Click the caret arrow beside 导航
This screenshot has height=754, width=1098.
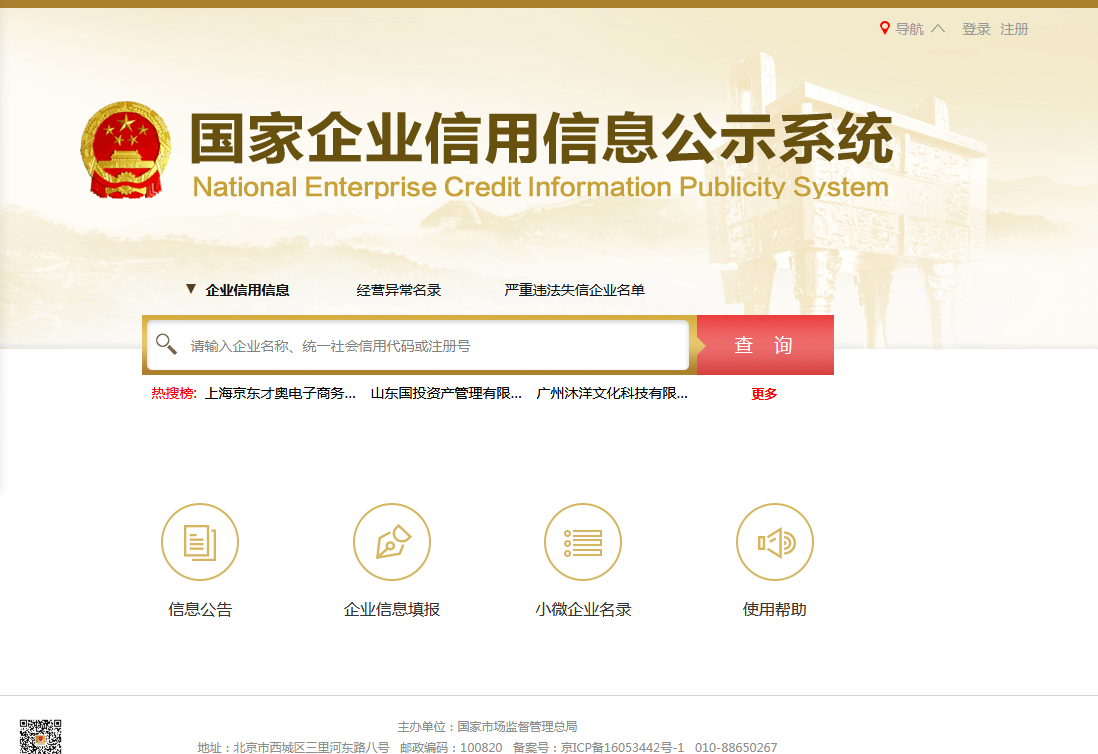[x=938, y=29]
